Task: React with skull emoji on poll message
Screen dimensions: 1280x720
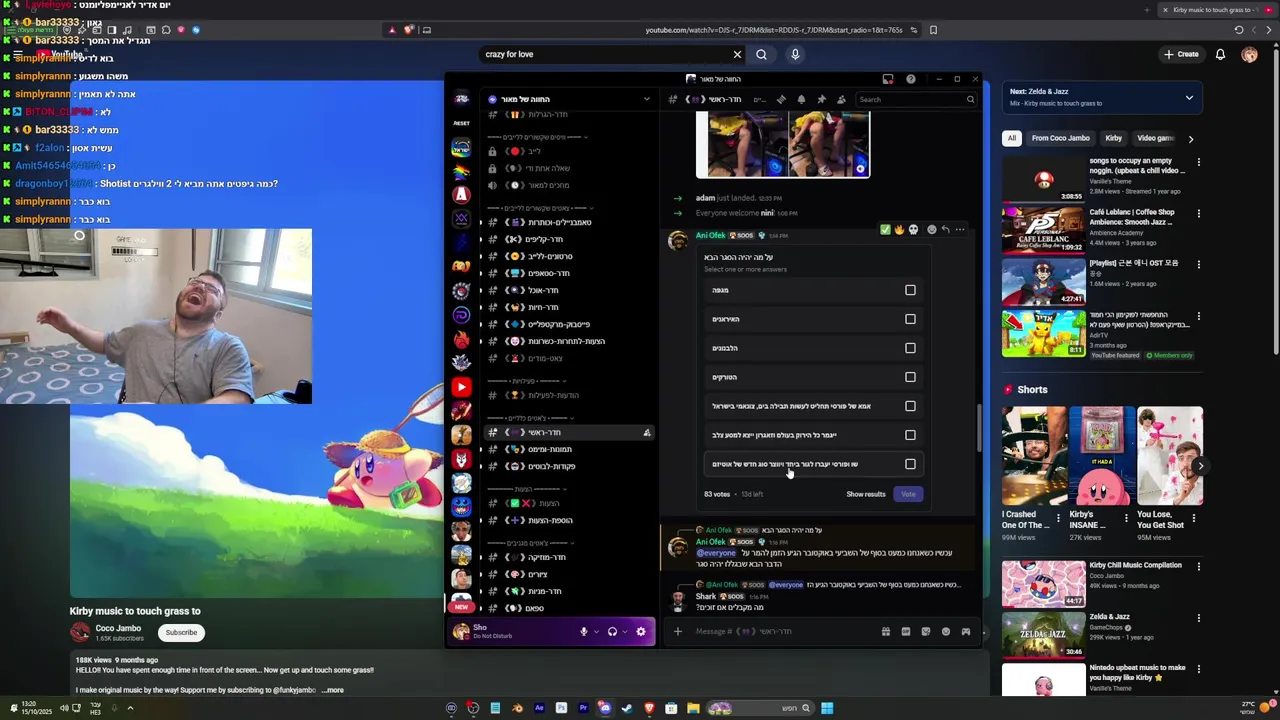Action: point(913,229)
